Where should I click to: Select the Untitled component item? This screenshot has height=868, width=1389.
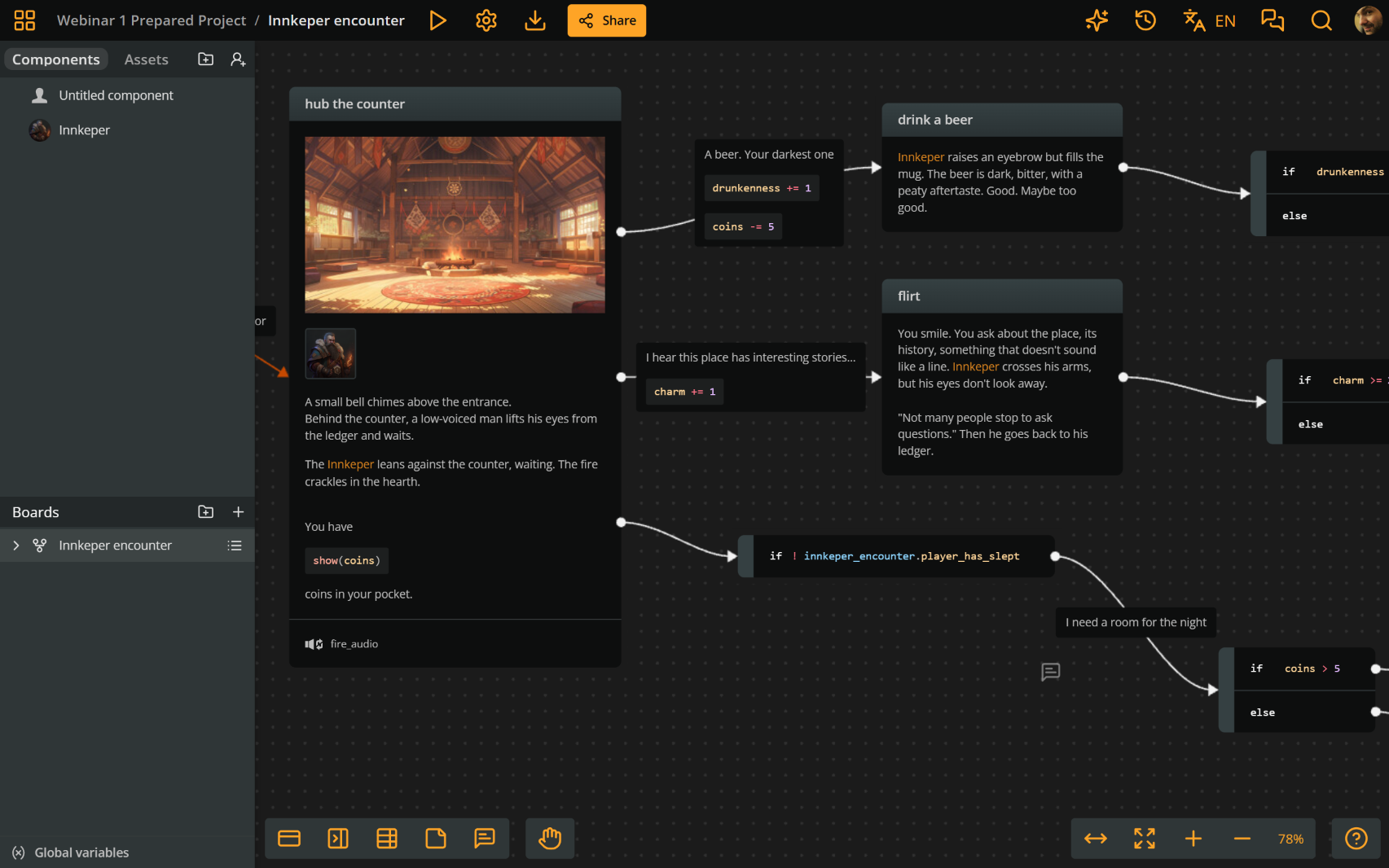127,95
